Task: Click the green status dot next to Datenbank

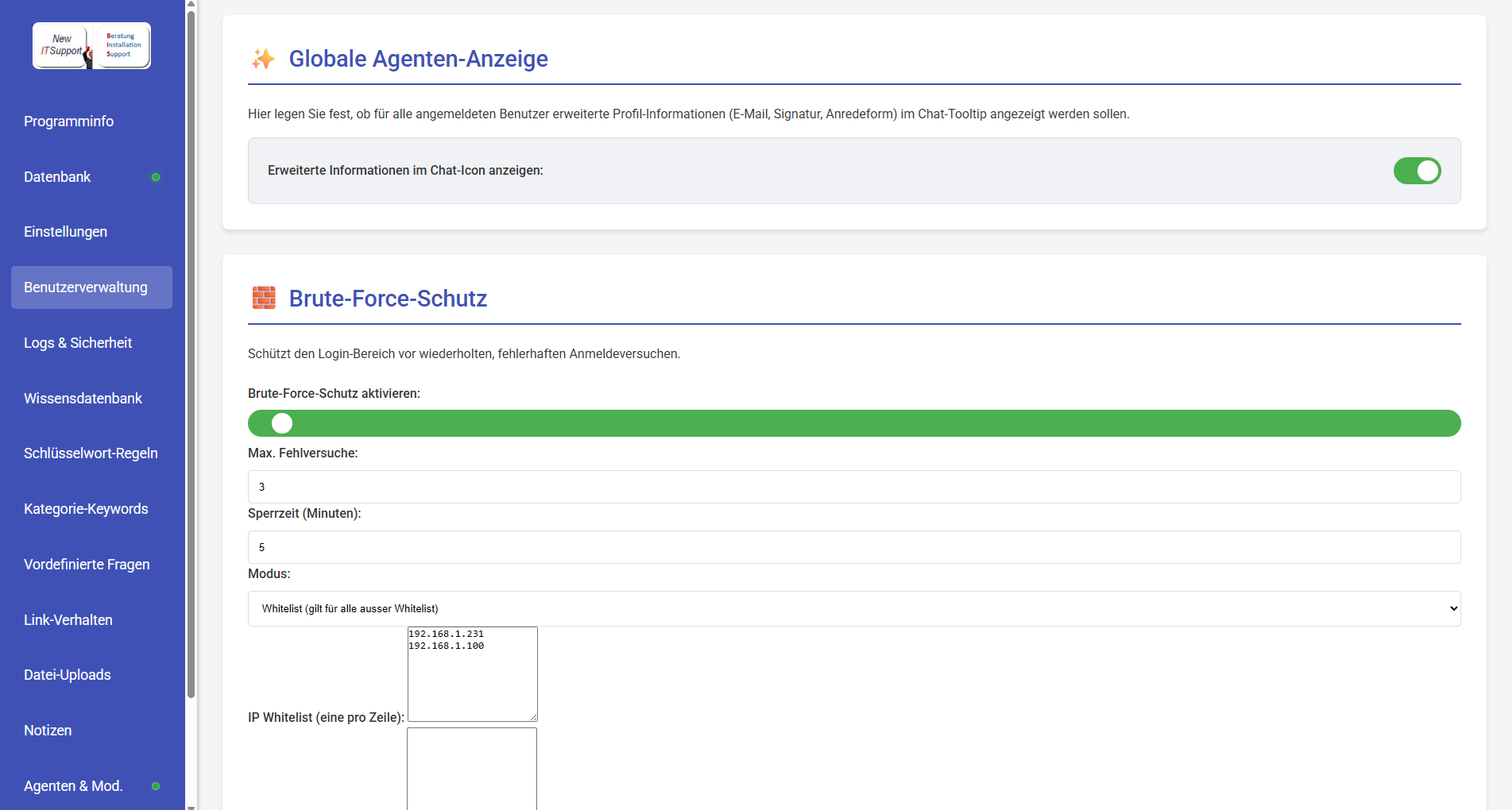Action: [x=156, y=177]
